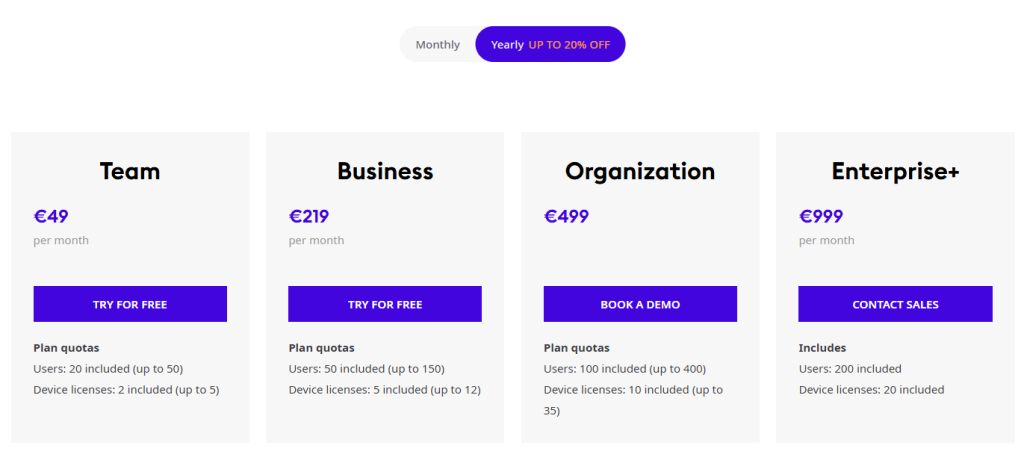The height and width of the screenshot is (463, 1024).
Task: Switch billing to Monthly
Action: [x=438, y=45]
